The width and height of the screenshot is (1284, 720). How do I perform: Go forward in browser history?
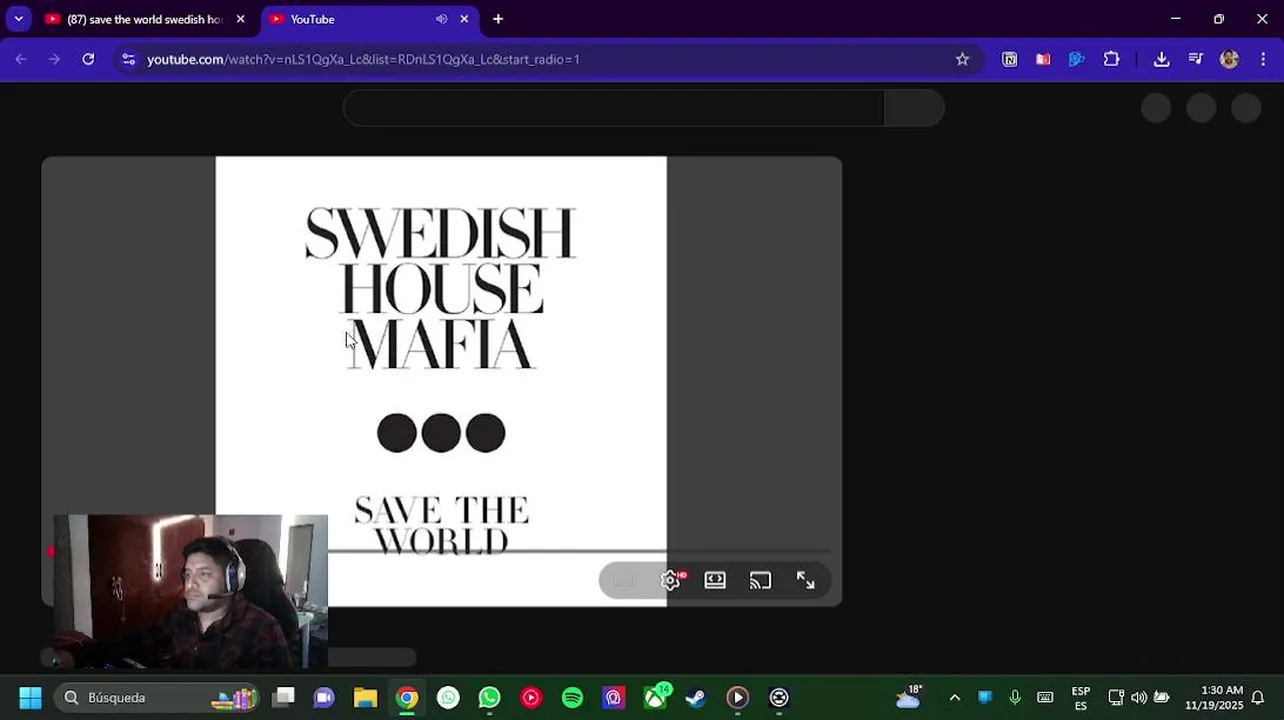coord(54,60)
